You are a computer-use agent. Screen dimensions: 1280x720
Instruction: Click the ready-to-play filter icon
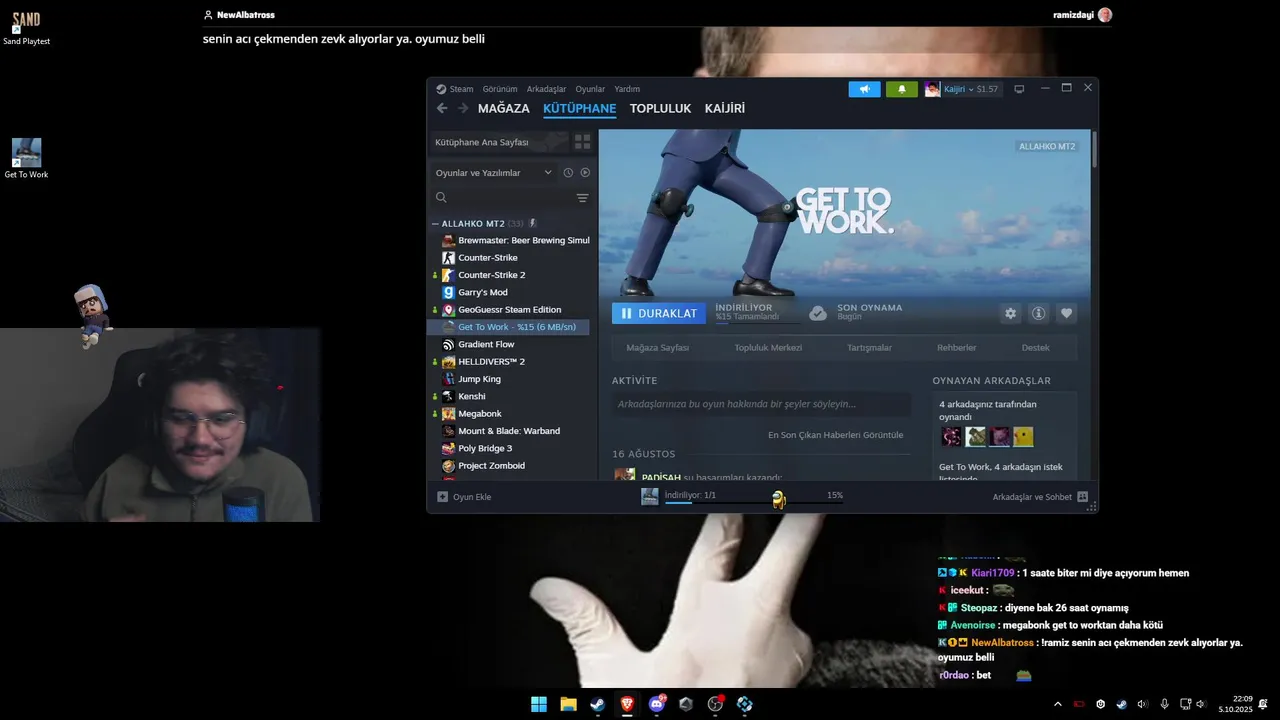[x=585, y=173]
